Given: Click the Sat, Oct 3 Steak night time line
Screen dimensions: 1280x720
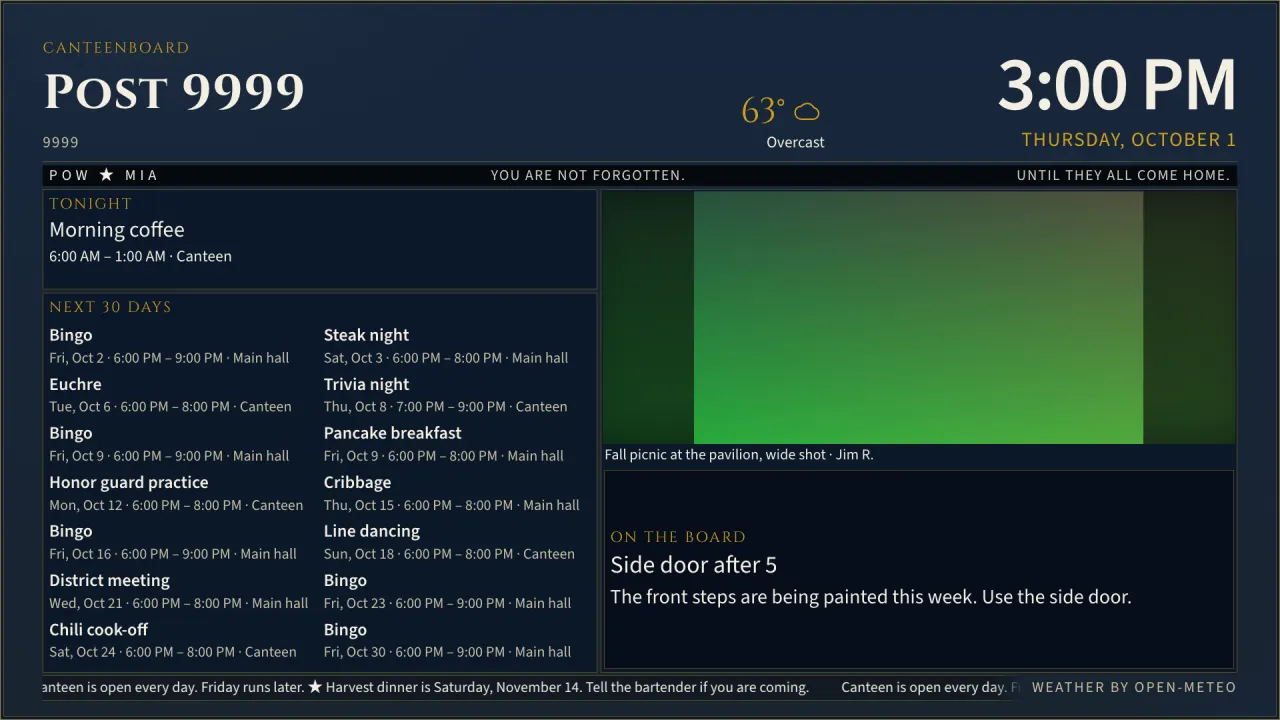Looking at the screenshot, I should [446, 358].
